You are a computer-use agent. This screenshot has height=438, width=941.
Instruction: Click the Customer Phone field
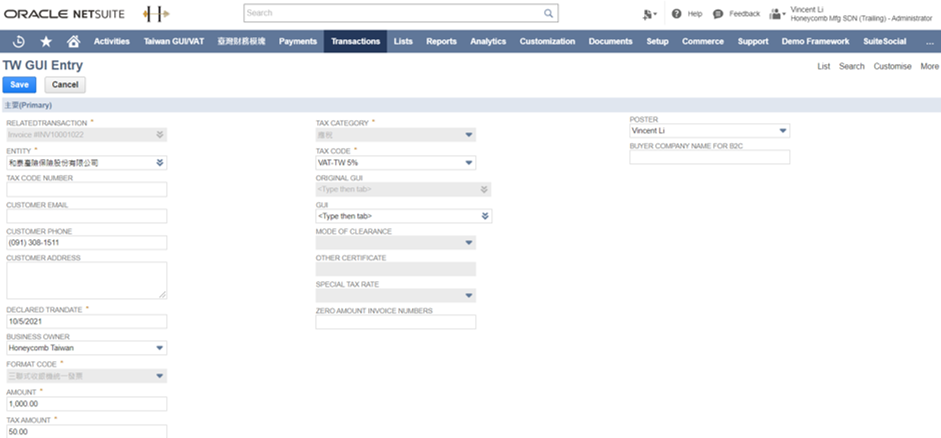pyautogui.click(x=86, y=242)
